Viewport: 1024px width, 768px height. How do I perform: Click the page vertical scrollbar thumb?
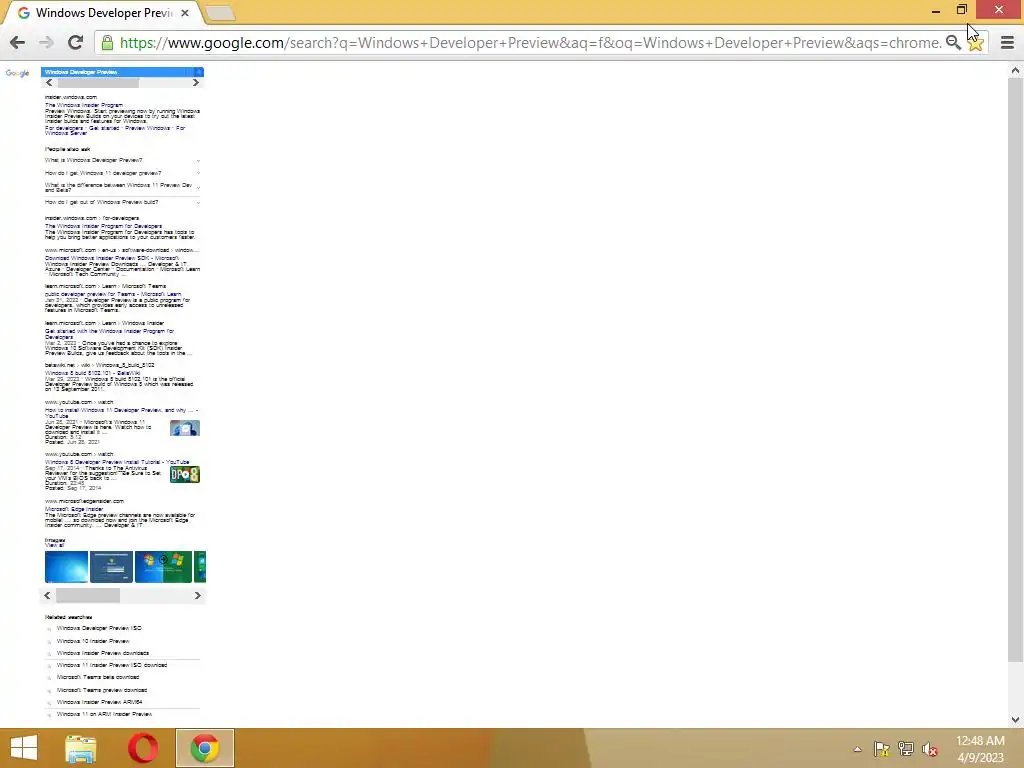pos(1015,369)
